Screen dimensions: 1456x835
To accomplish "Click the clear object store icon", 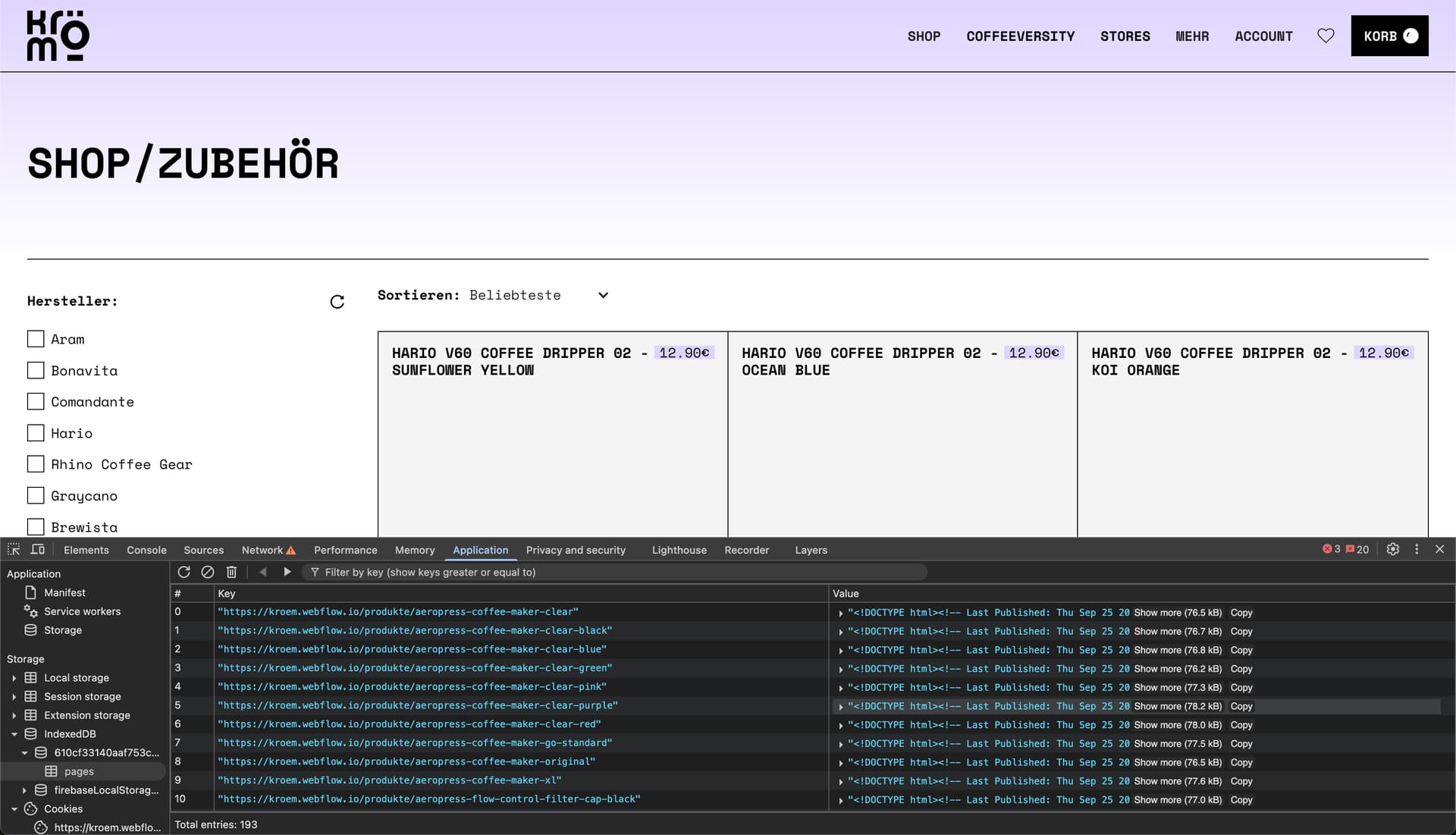I will click(208, 572).
